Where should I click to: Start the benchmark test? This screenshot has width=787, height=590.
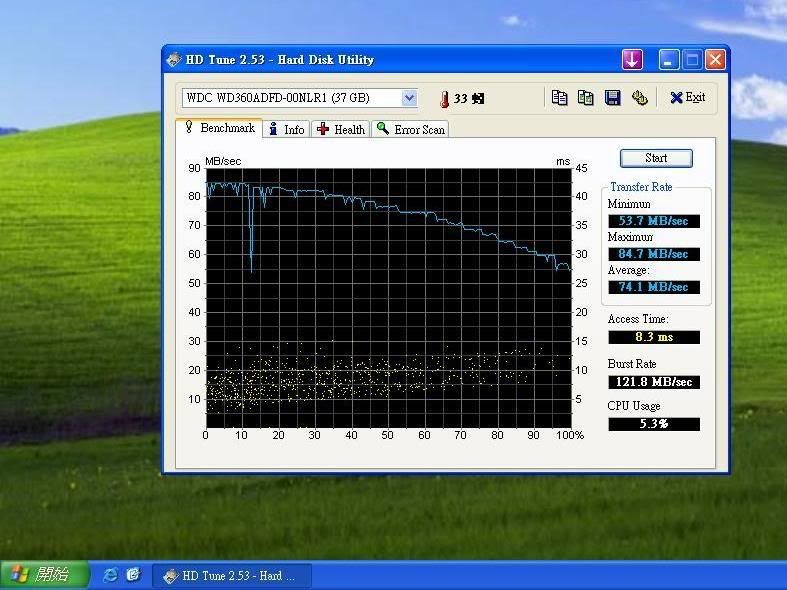click(656, 158)
